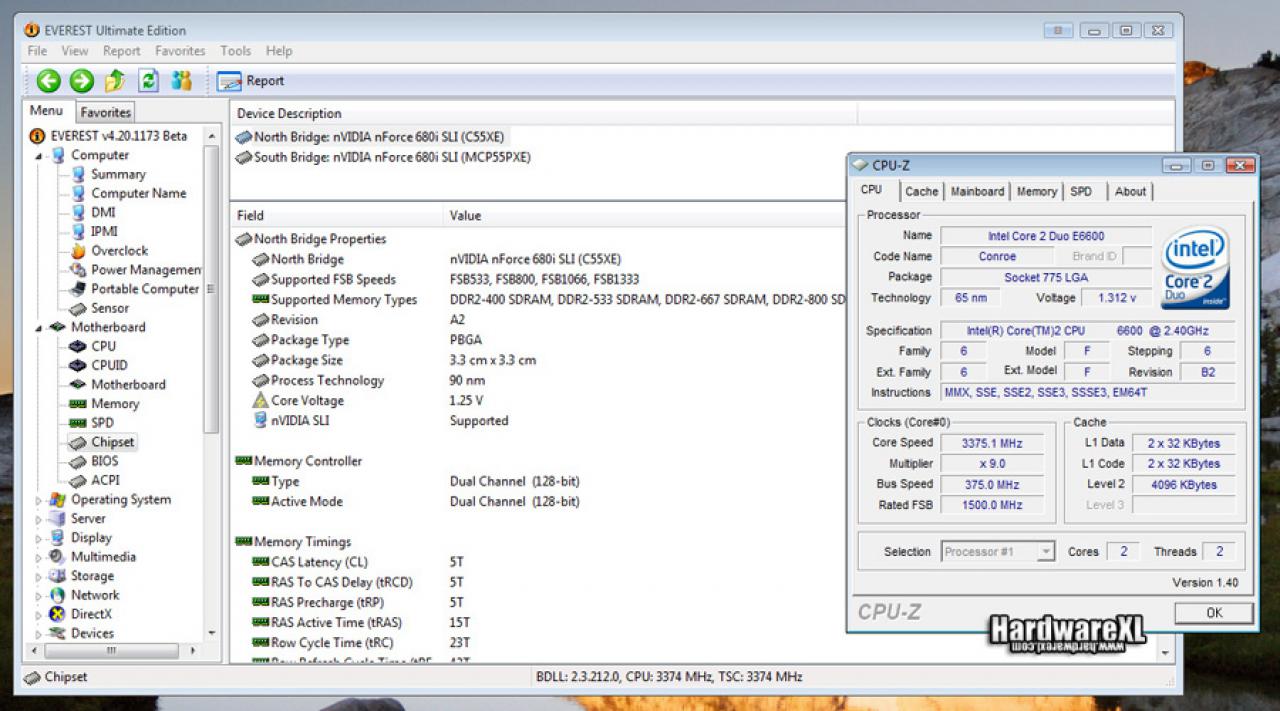The height and width of the screenshot is (711, 1280).
Task: Switch to the Favorites sidebar tab
Action: tap(106, 112)
